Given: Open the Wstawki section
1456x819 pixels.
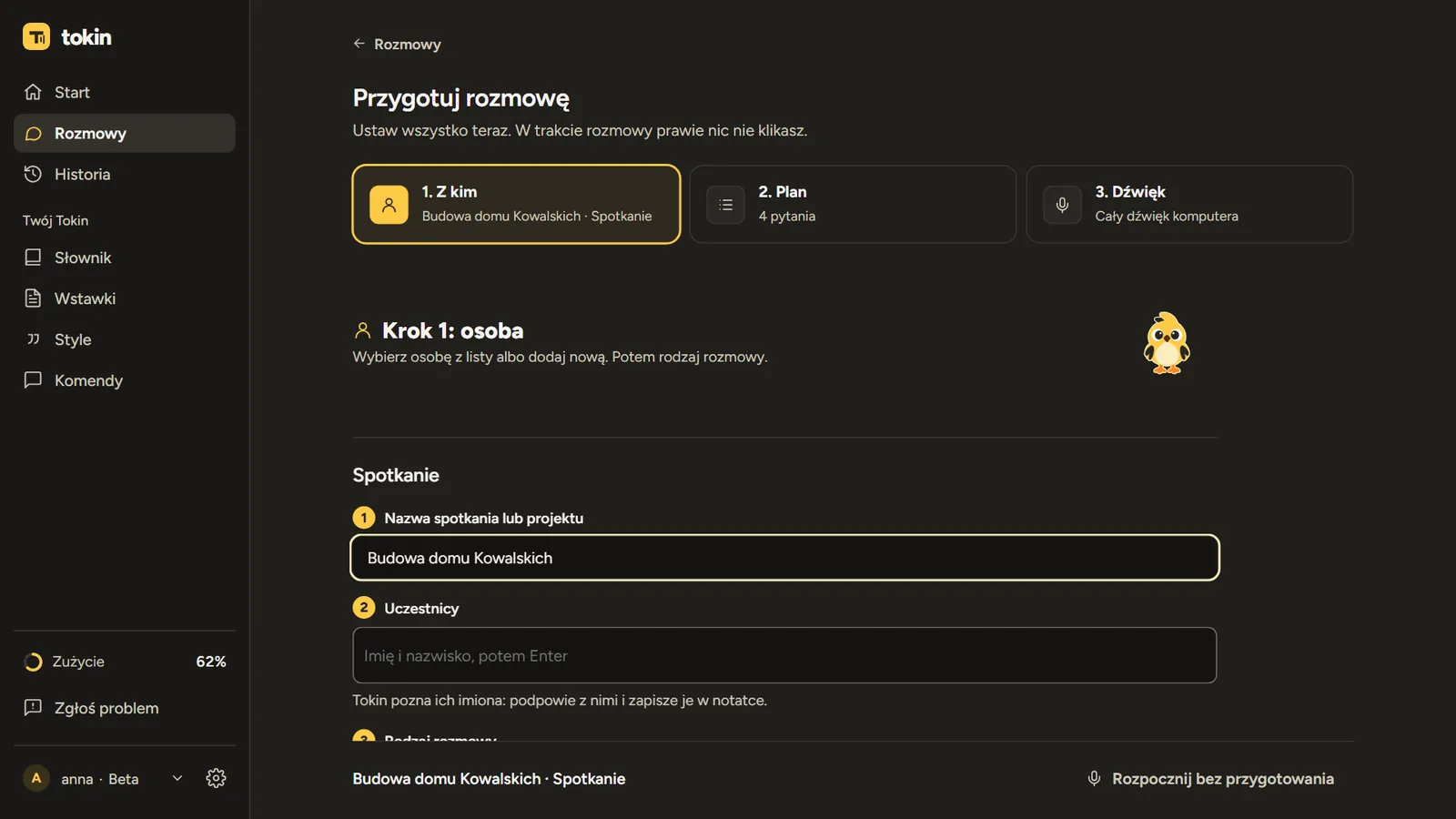Looking at the screenshot, I should point(125,298).
